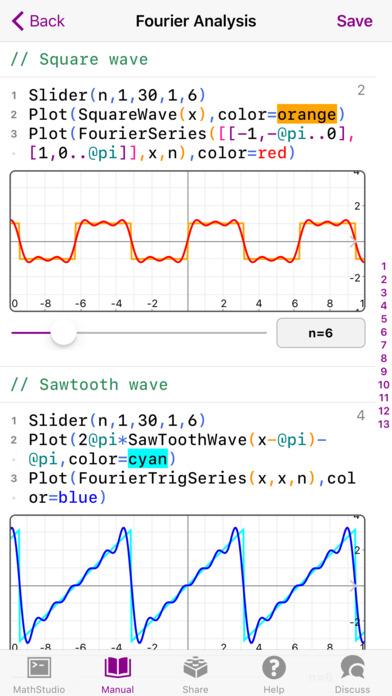Open the Share bricks icon

[x=195, y=668]
